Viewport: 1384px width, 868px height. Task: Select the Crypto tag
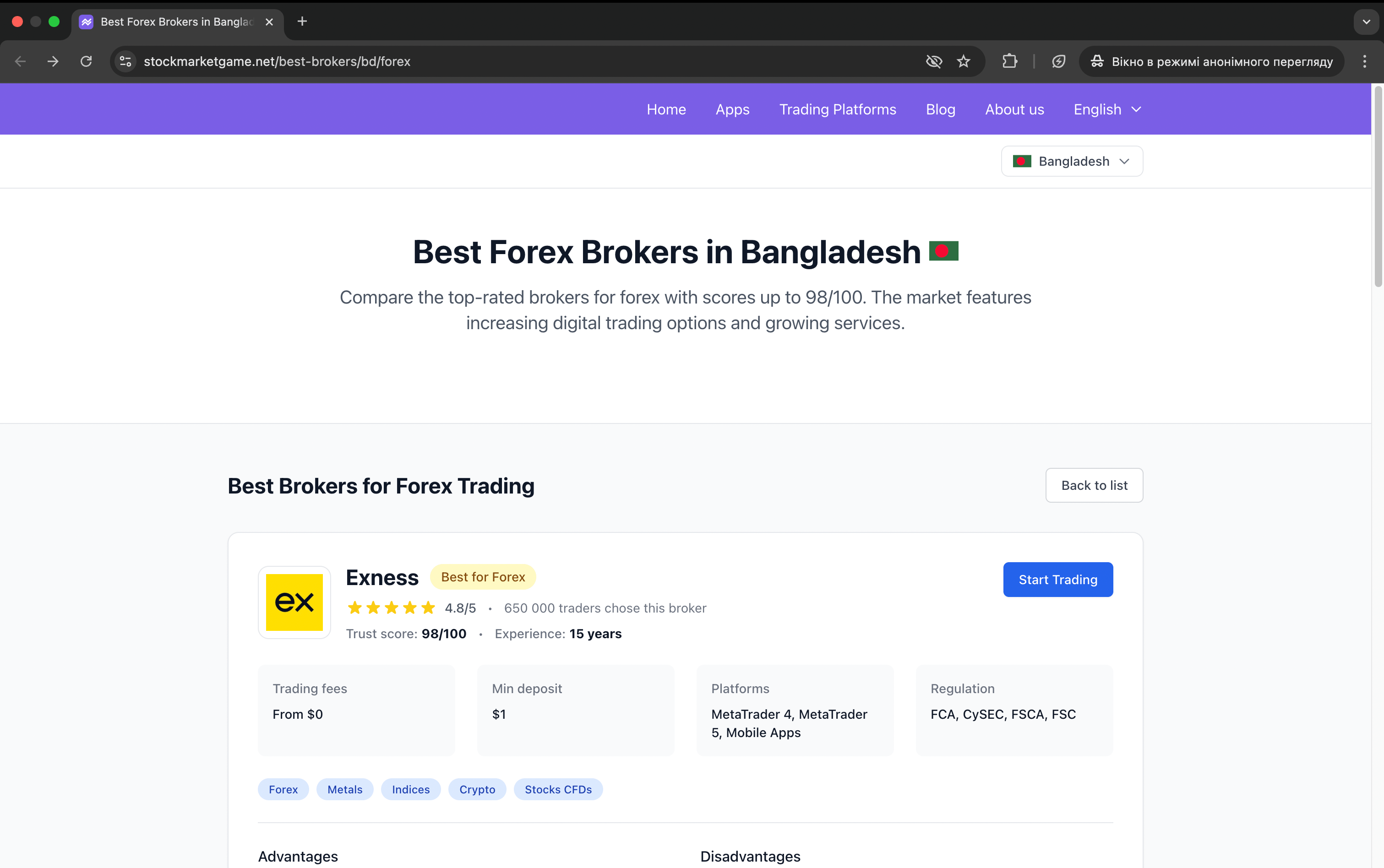pos(477,789)
